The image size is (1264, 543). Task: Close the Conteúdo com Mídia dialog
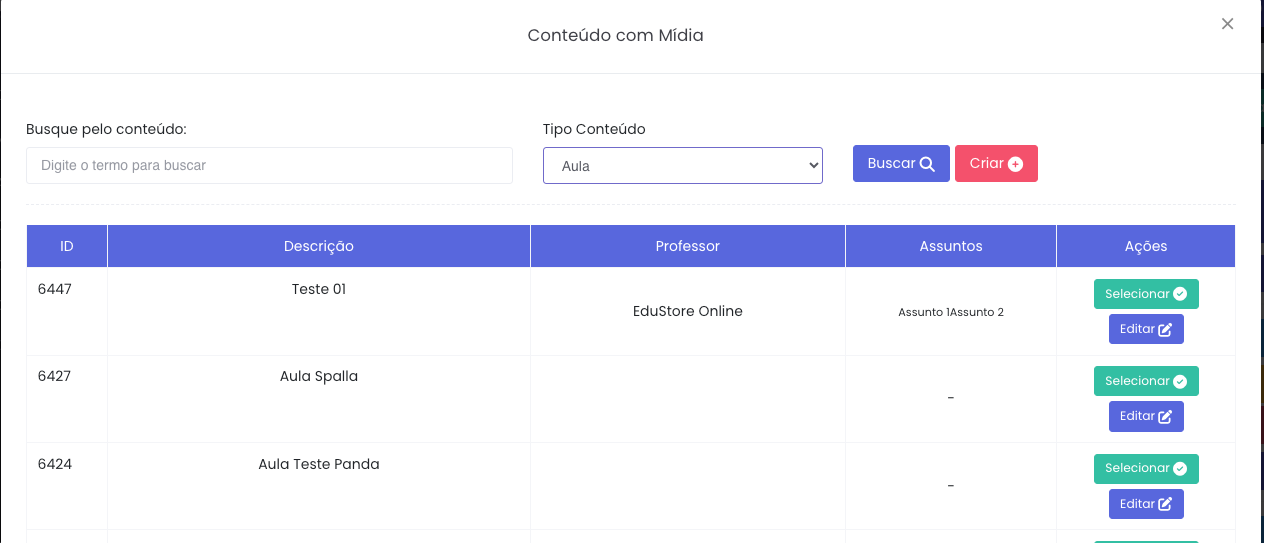pyautogui.click(x=1227, y=24)
